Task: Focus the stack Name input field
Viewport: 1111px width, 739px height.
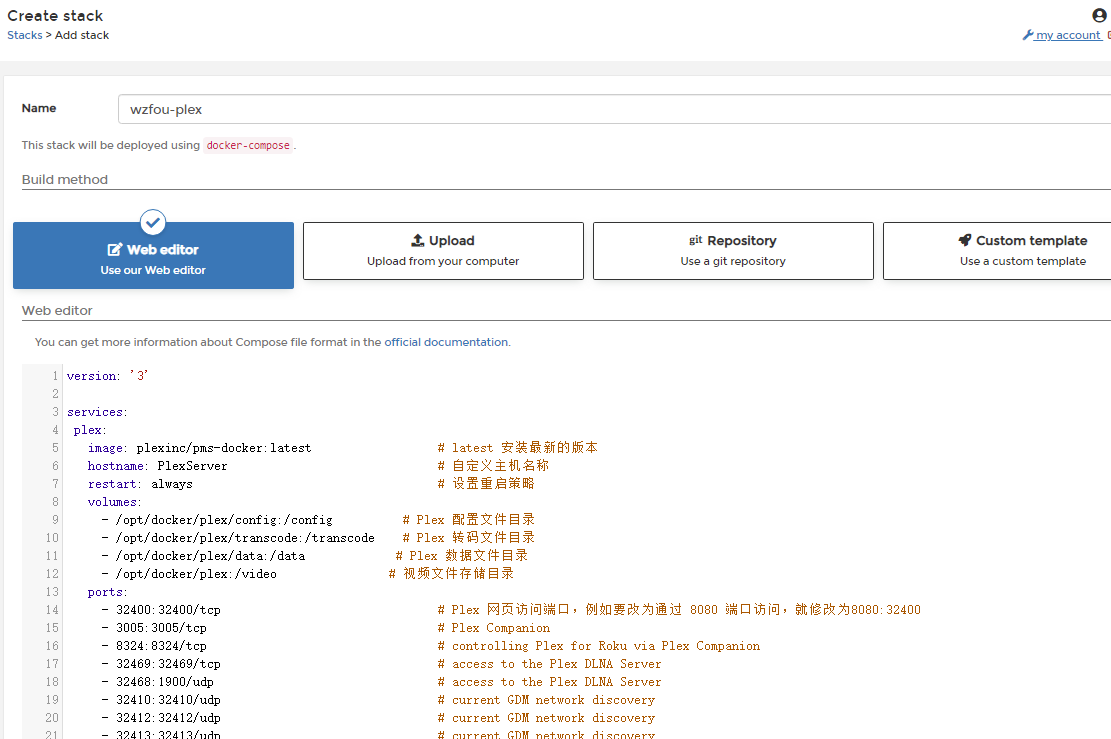Action: pyautogui.click(x=614, y=109)
